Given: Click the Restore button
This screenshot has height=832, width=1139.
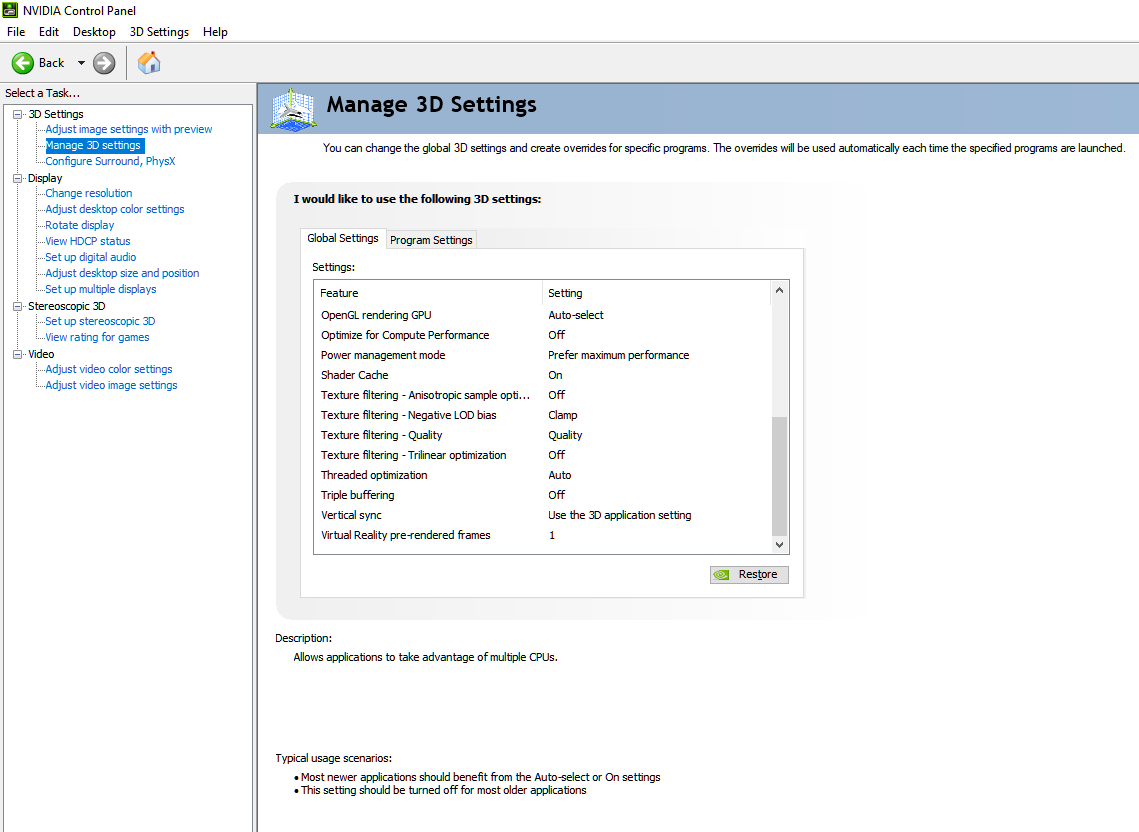Looking at the screenshot, I should point(749,575).
